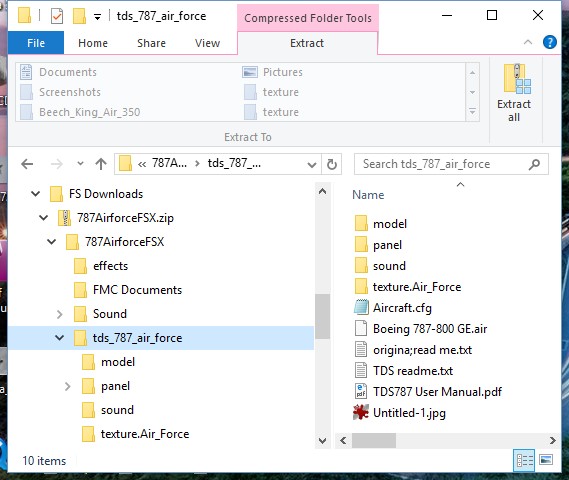This screenshot has height=480, width=569.
Task: Collapse the 787AirforceFSX.zip tree node
Action: [x=44, y=218]
